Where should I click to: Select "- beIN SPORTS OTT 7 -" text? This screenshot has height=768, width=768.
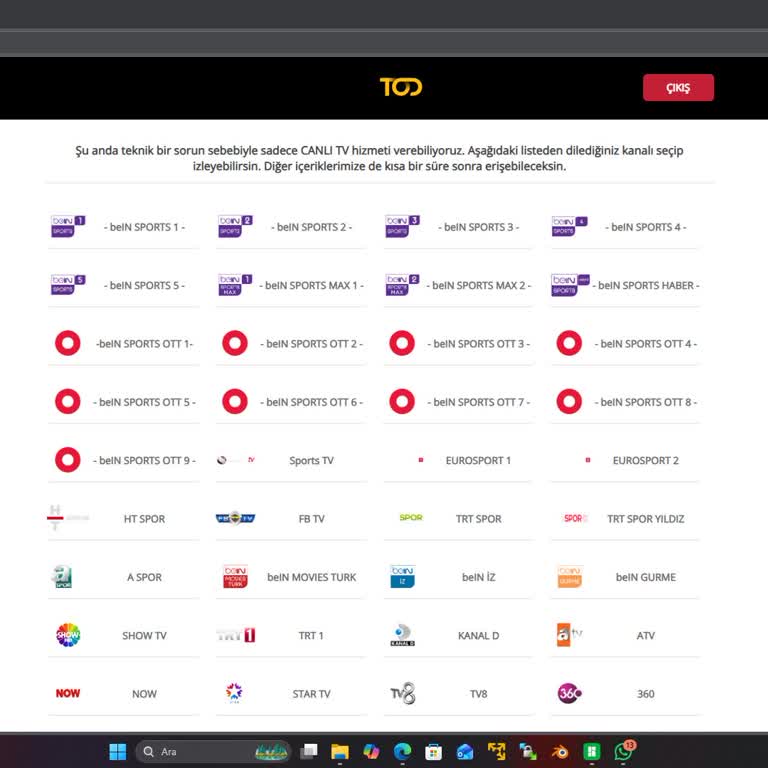point(478,401)
